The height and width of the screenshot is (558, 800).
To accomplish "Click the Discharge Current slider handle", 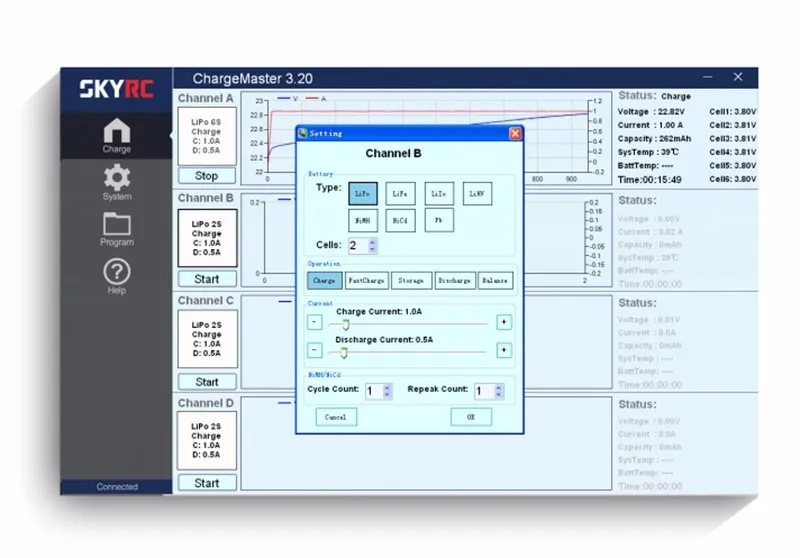I will pyautogui.click(x=344, y=352).
